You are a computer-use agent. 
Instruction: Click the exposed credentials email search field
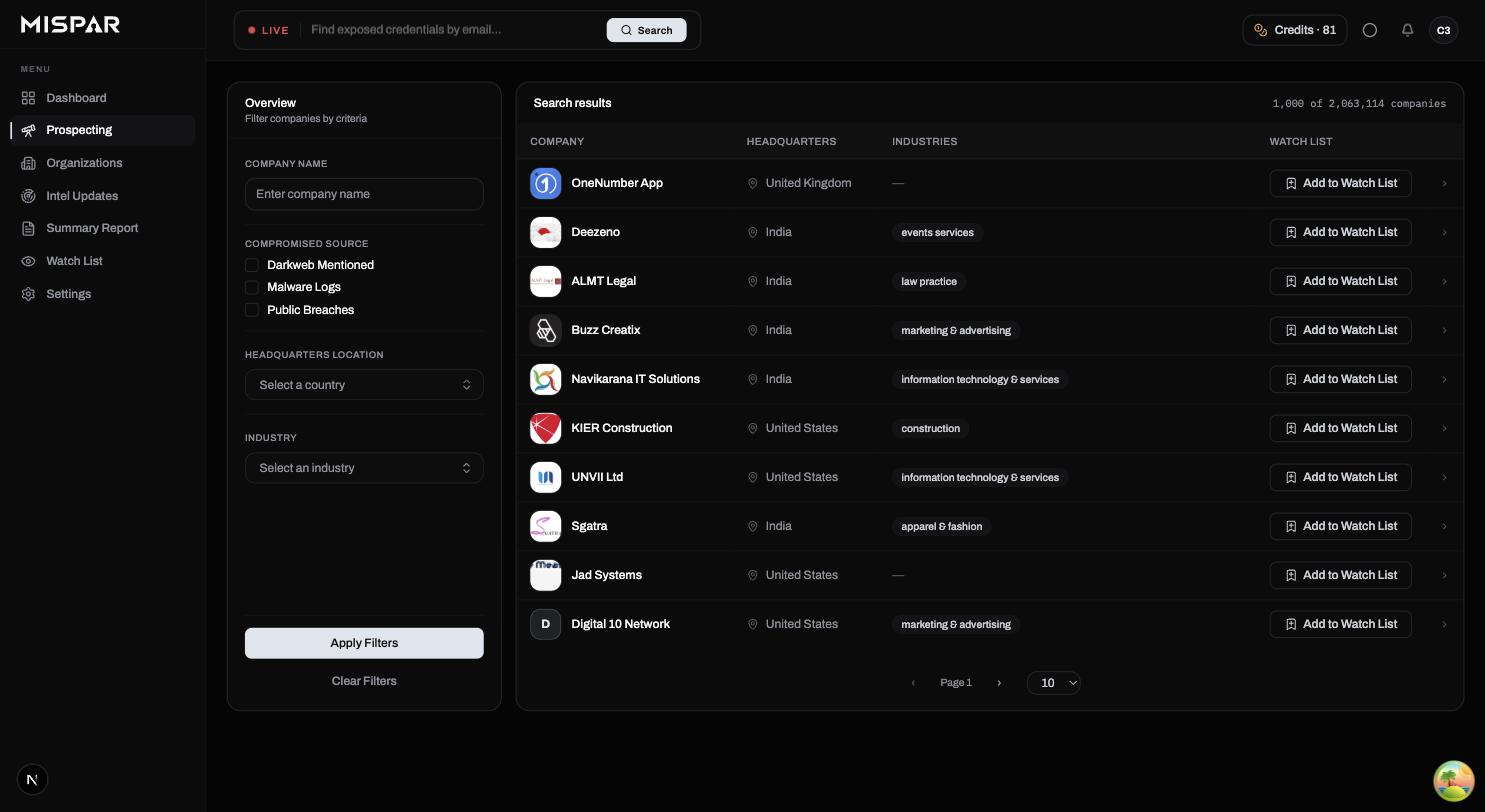coord(455,30)
